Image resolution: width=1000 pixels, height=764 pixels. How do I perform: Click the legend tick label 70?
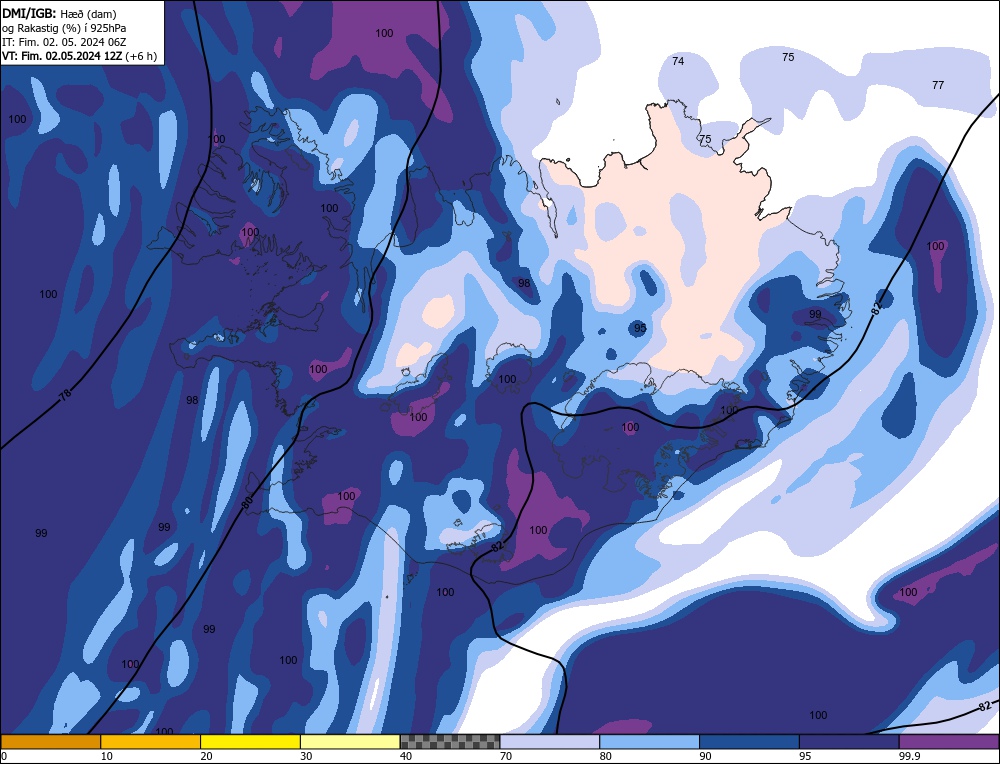(x=506, y=756)
